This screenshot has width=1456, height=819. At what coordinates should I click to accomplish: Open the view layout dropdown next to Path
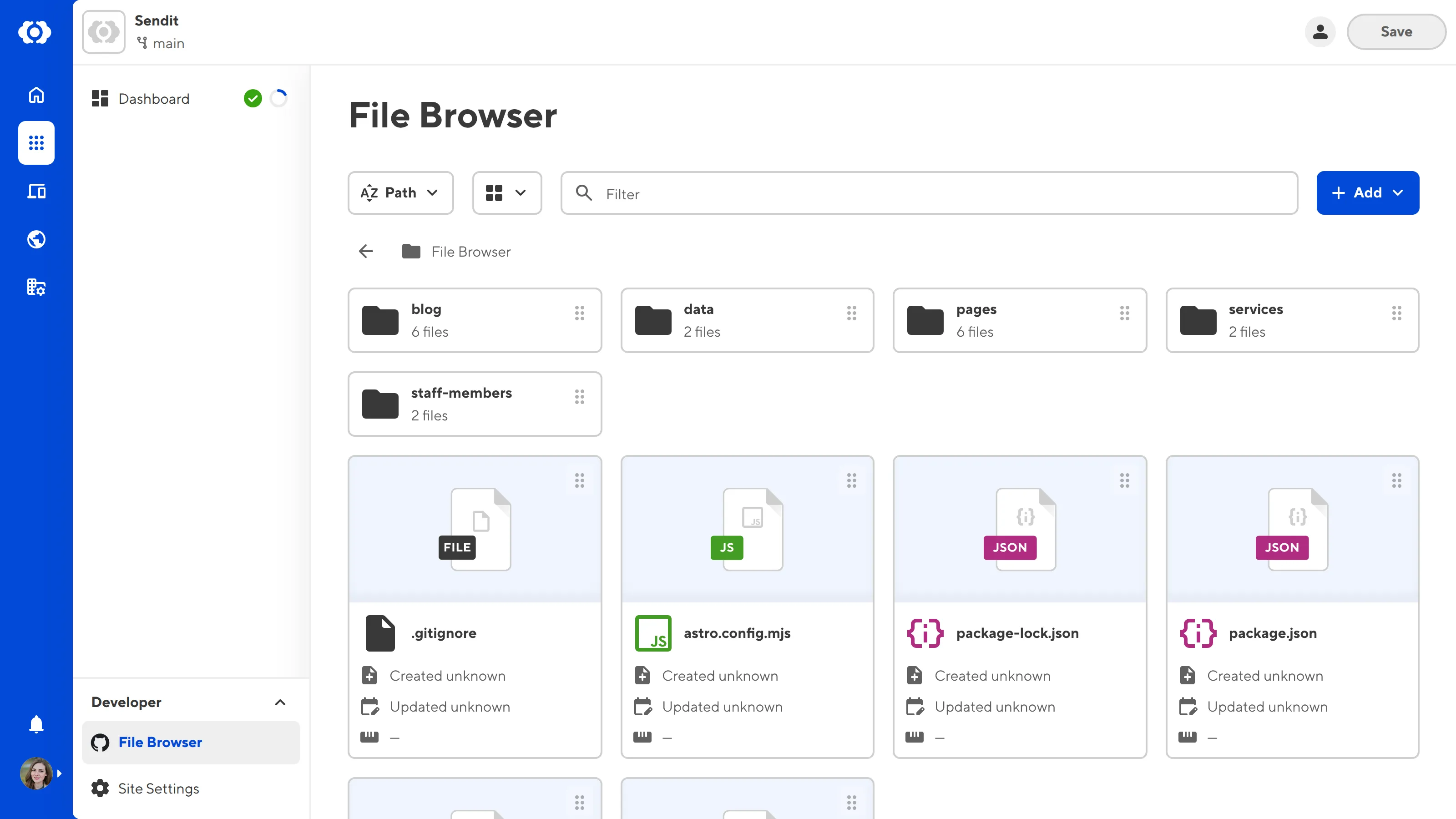pos(506,193)
